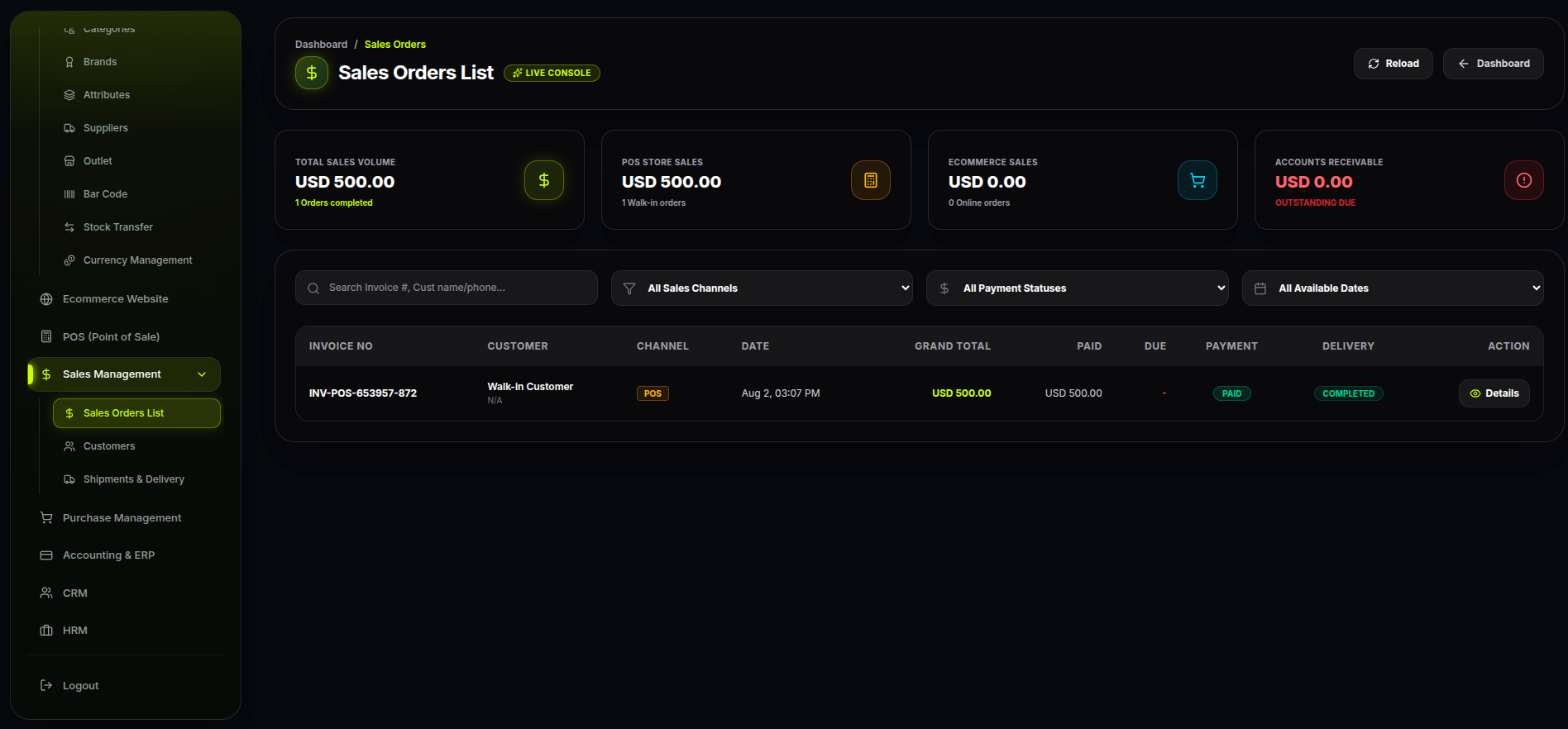Click the date Aug 2, 03:07 PM

[x=781, y=393]
